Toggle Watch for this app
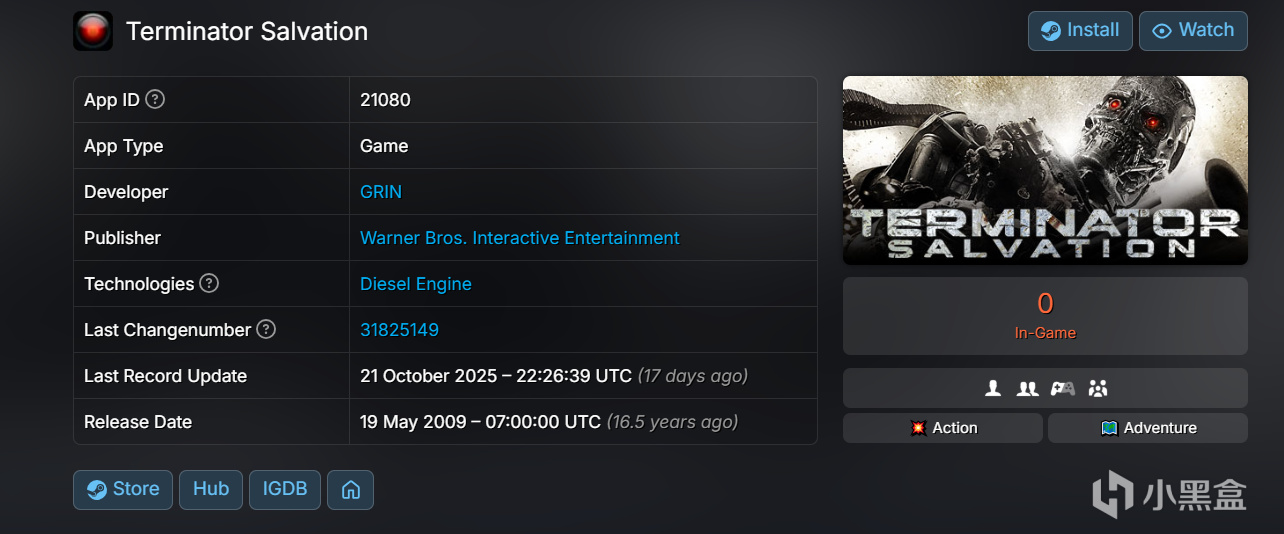The image size is (1284, 534). 1193,31
